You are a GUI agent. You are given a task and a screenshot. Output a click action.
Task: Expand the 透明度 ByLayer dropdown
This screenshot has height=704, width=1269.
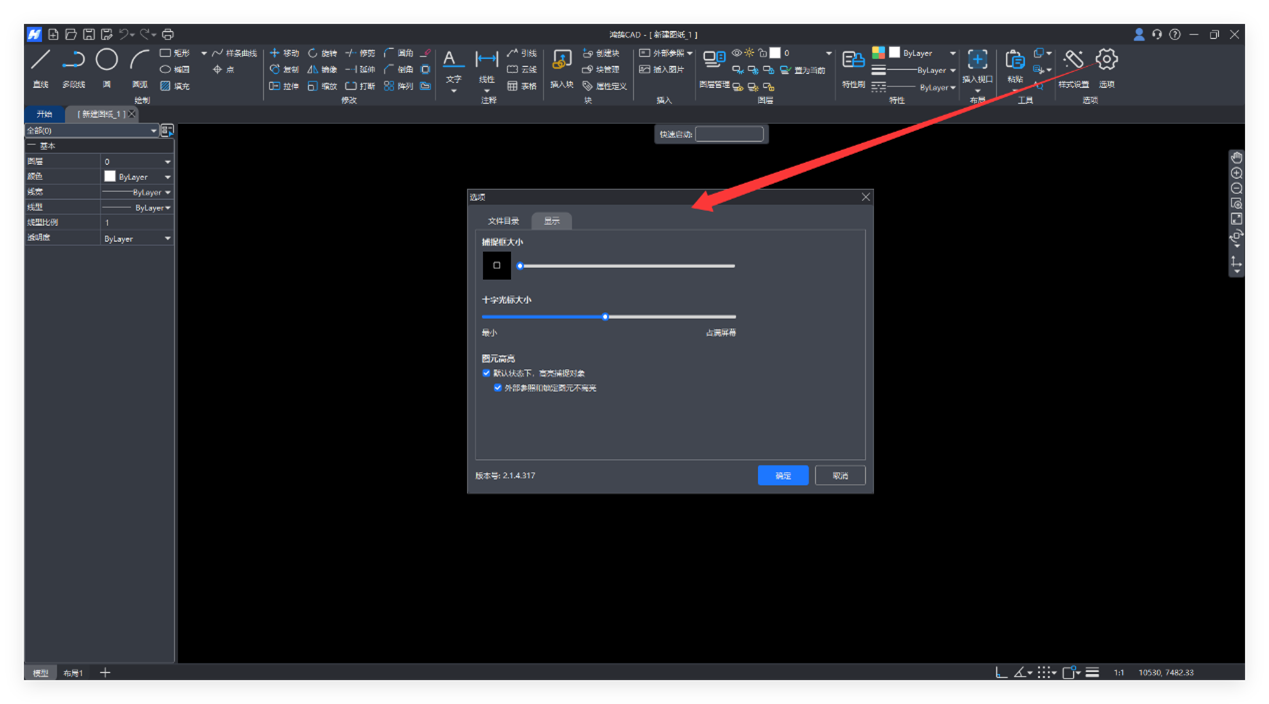(167, 239)
